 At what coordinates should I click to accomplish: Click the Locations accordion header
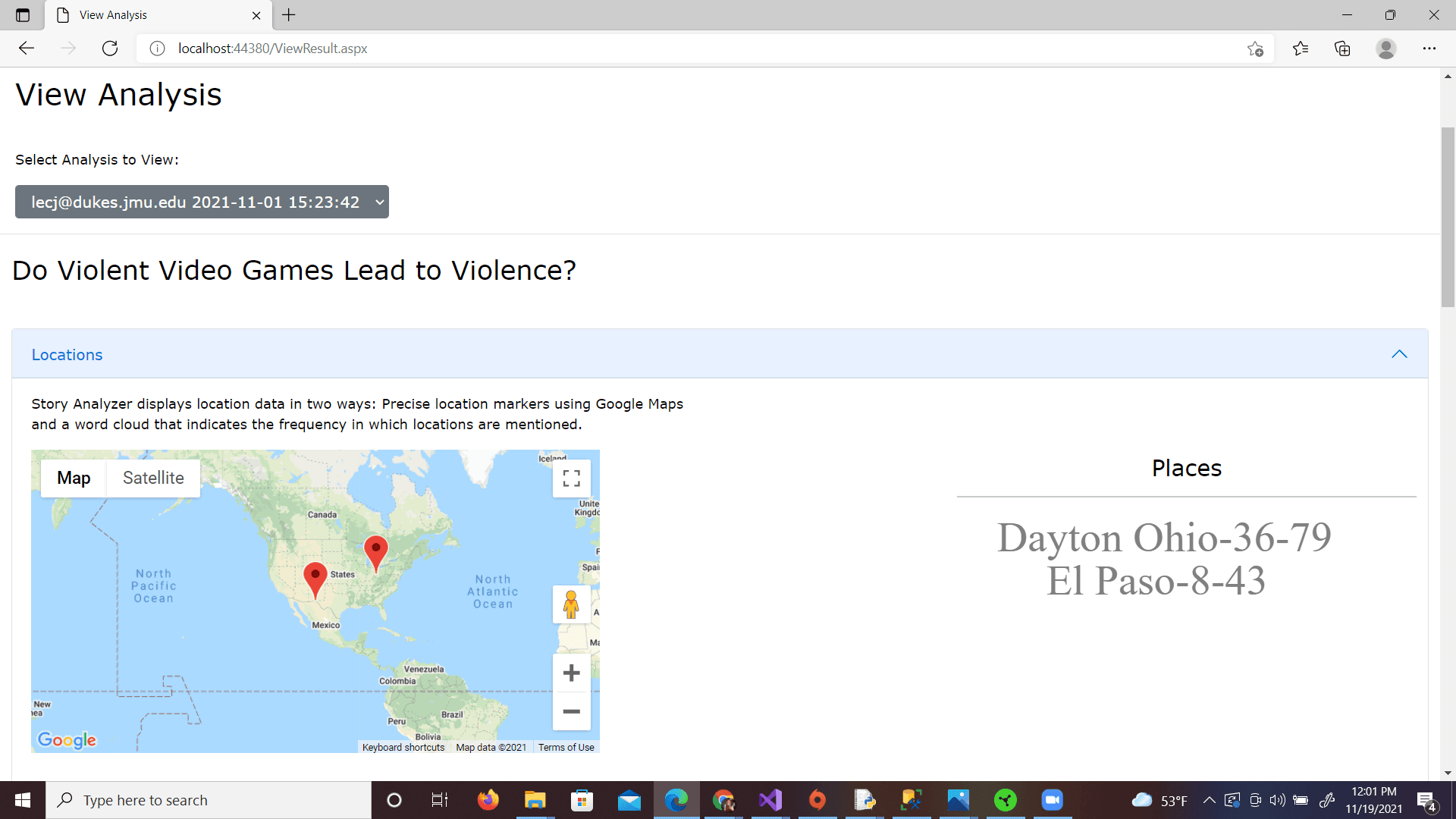[x=67, y=355]
